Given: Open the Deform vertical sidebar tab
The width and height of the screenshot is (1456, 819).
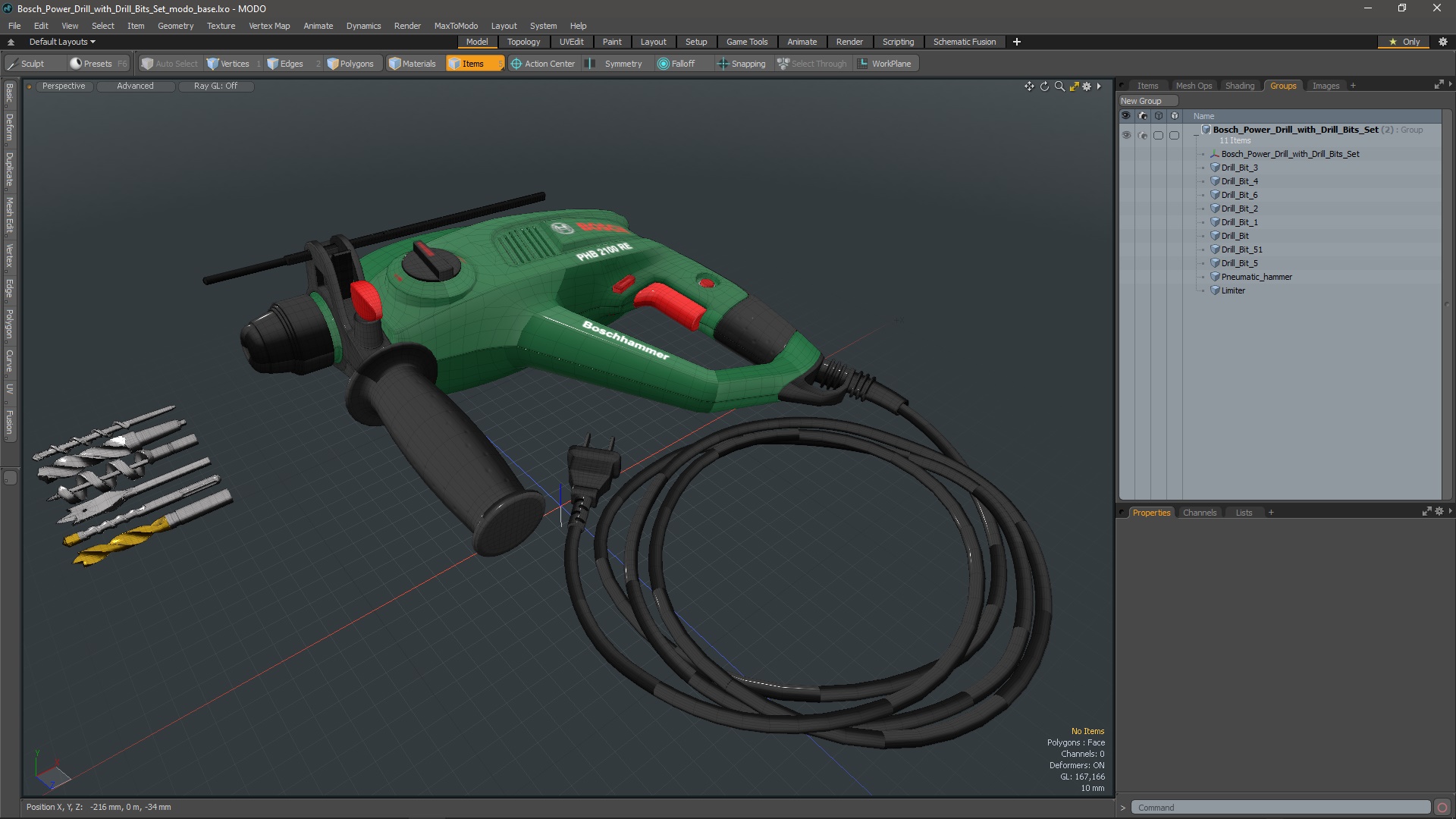Looking at the screenshot, I should tap(9, 127).
